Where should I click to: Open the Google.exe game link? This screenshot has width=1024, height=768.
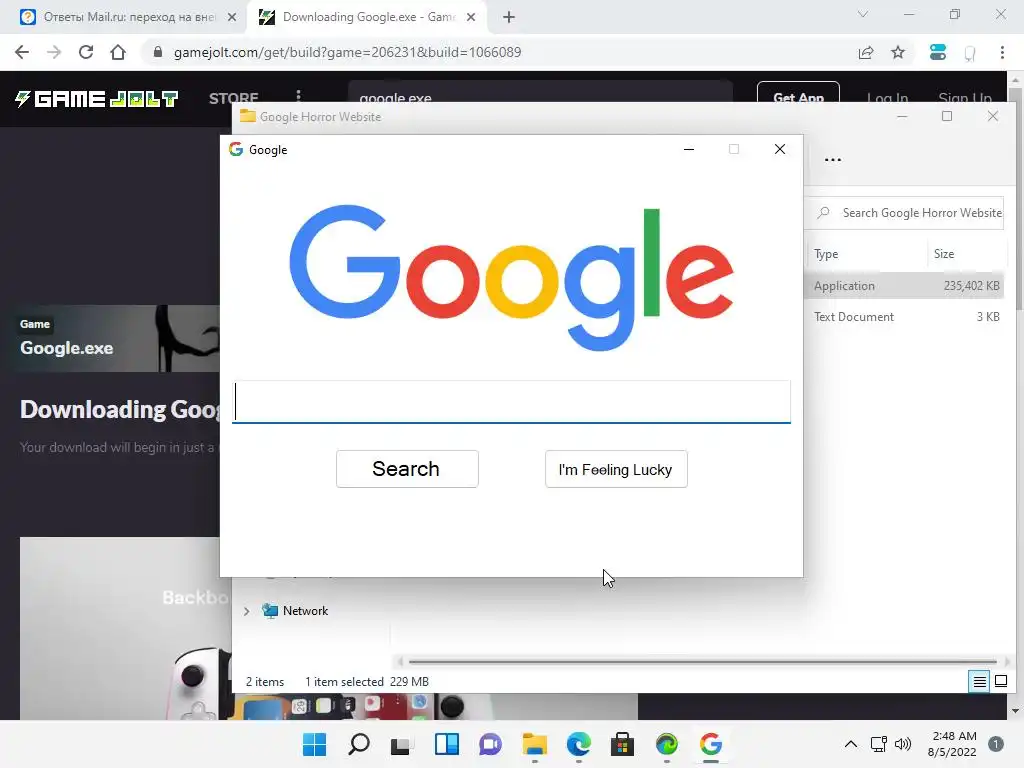tap(67, 348)
